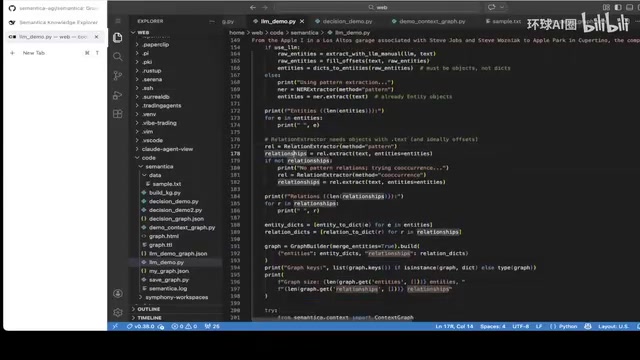
Task: Open the Source Control view
Action: [118, 76]
